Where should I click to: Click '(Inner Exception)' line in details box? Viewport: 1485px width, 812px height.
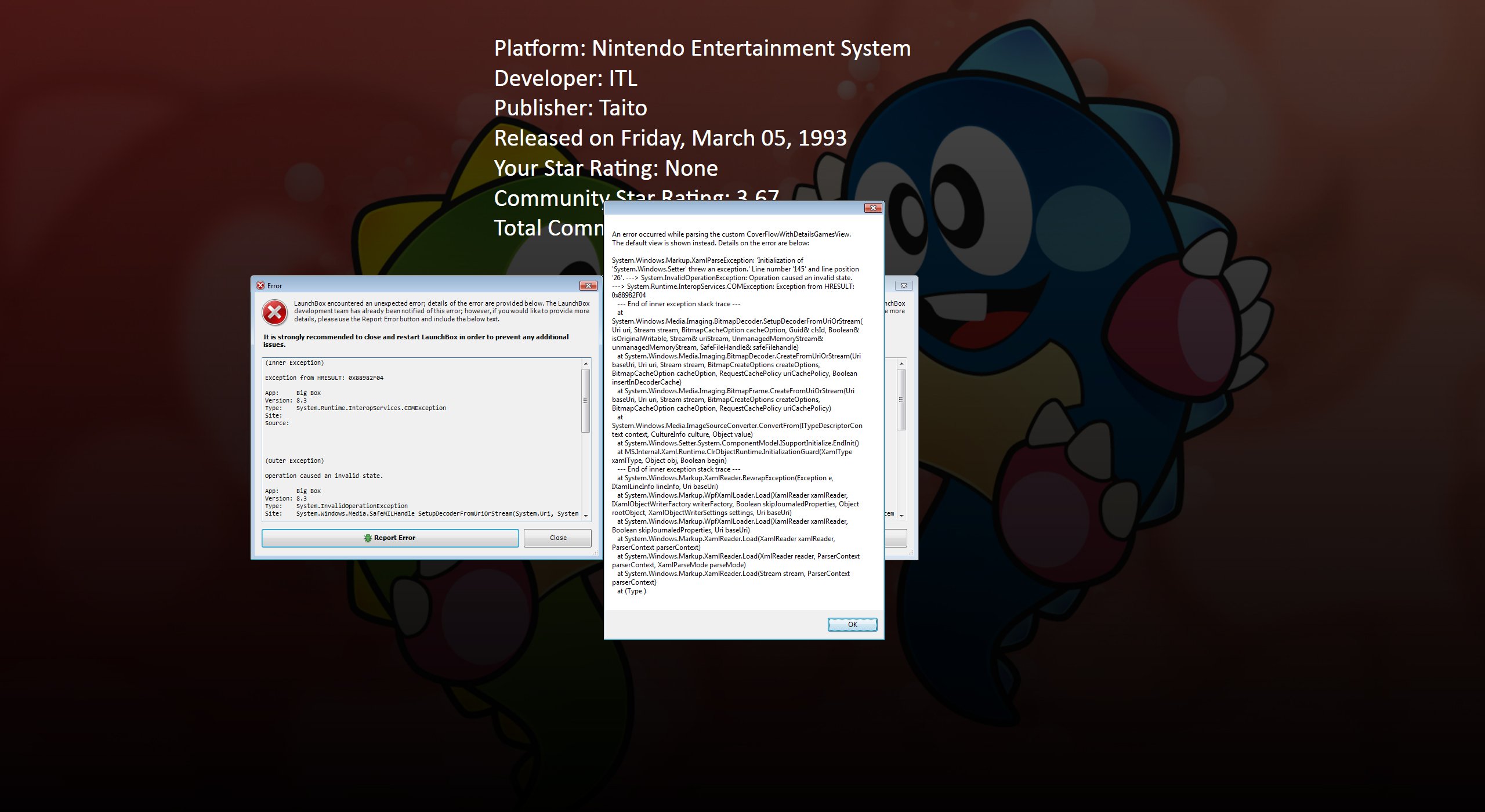tap(294, 362)
